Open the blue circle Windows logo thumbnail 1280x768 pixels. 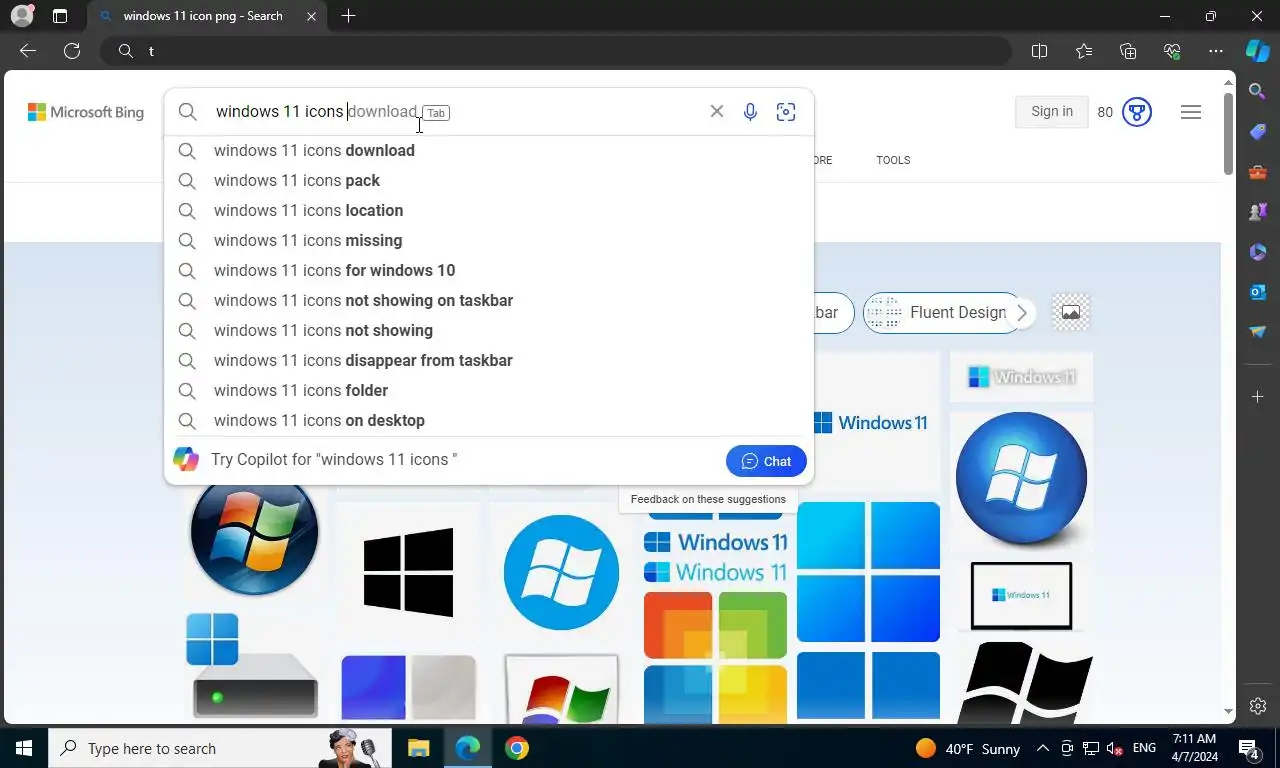(x=561, y=572)
